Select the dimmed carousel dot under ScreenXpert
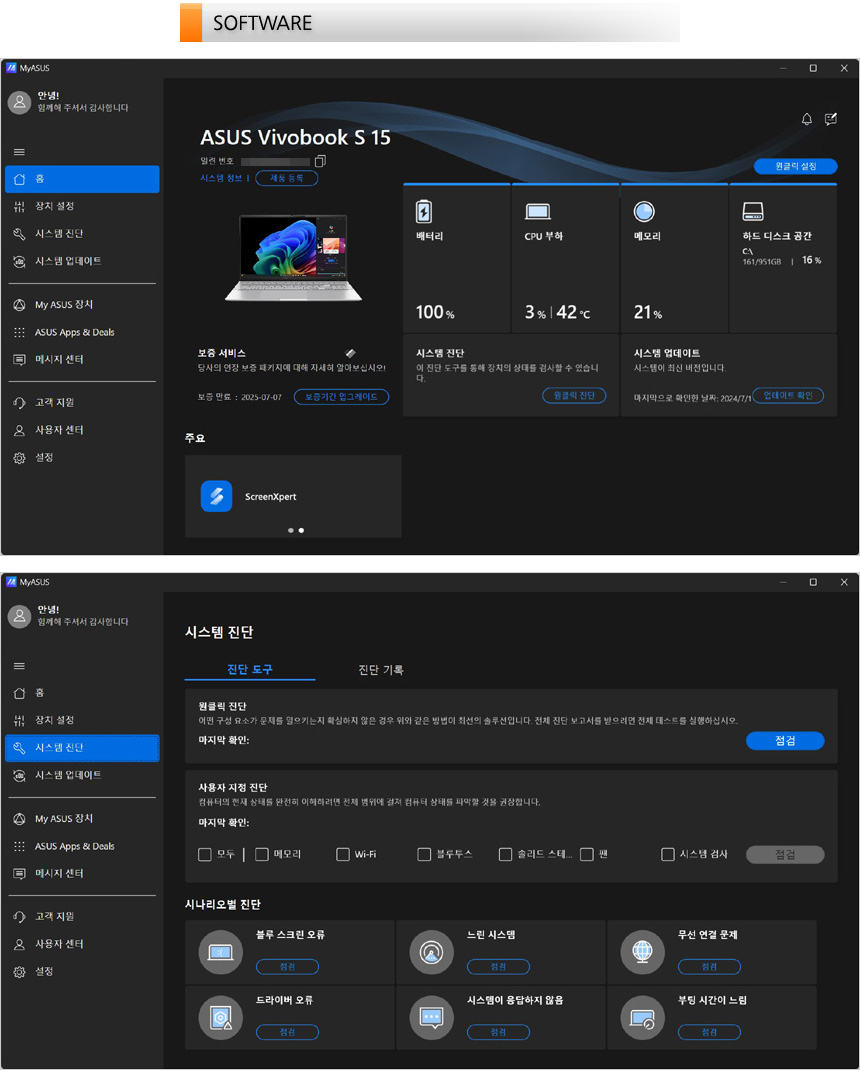This screenshot has width=860, height=1073. point(291,531)
